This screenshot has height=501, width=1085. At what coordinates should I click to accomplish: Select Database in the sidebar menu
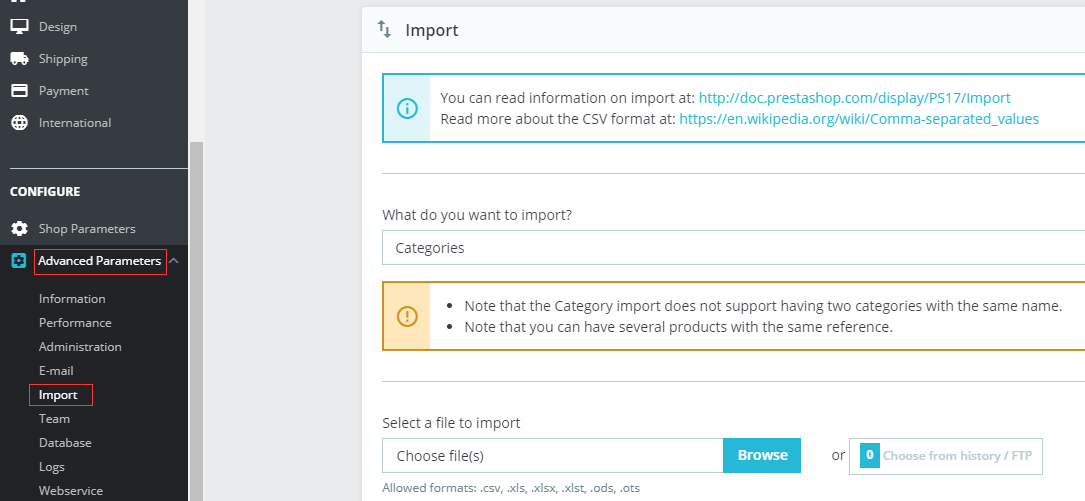click(x=65, y=443)
